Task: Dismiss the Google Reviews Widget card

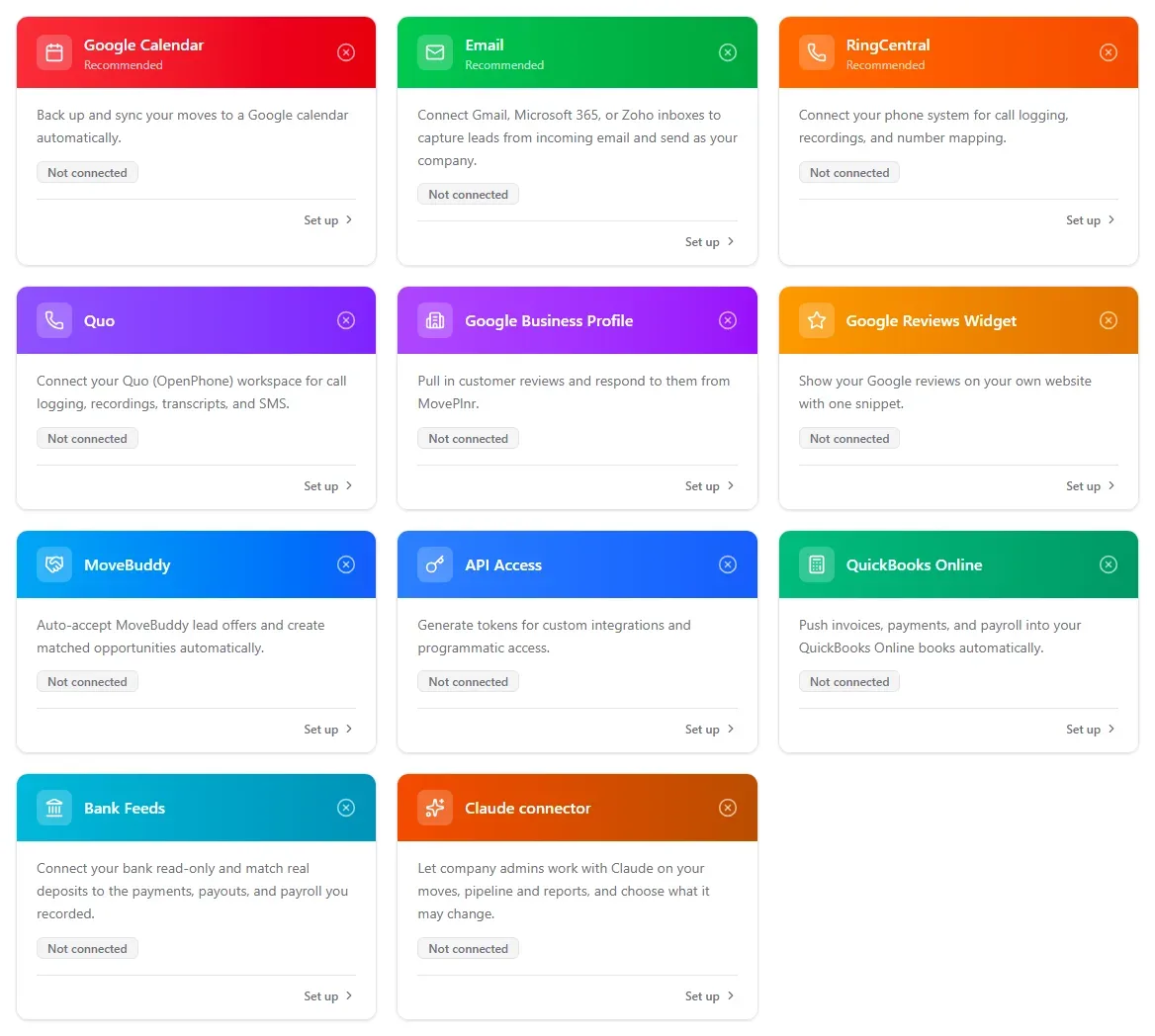Action: pos(1109,320)
